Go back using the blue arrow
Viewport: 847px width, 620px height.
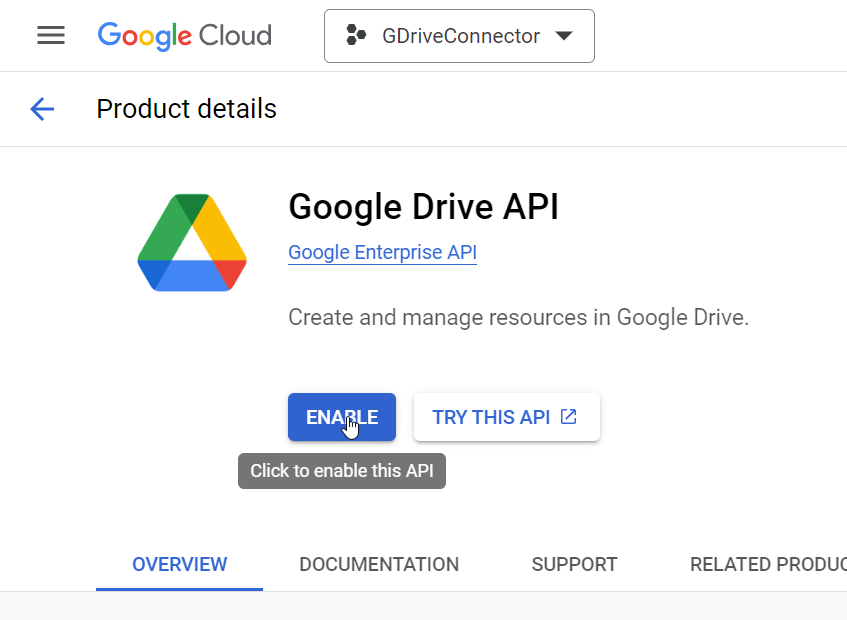(42, 109)
